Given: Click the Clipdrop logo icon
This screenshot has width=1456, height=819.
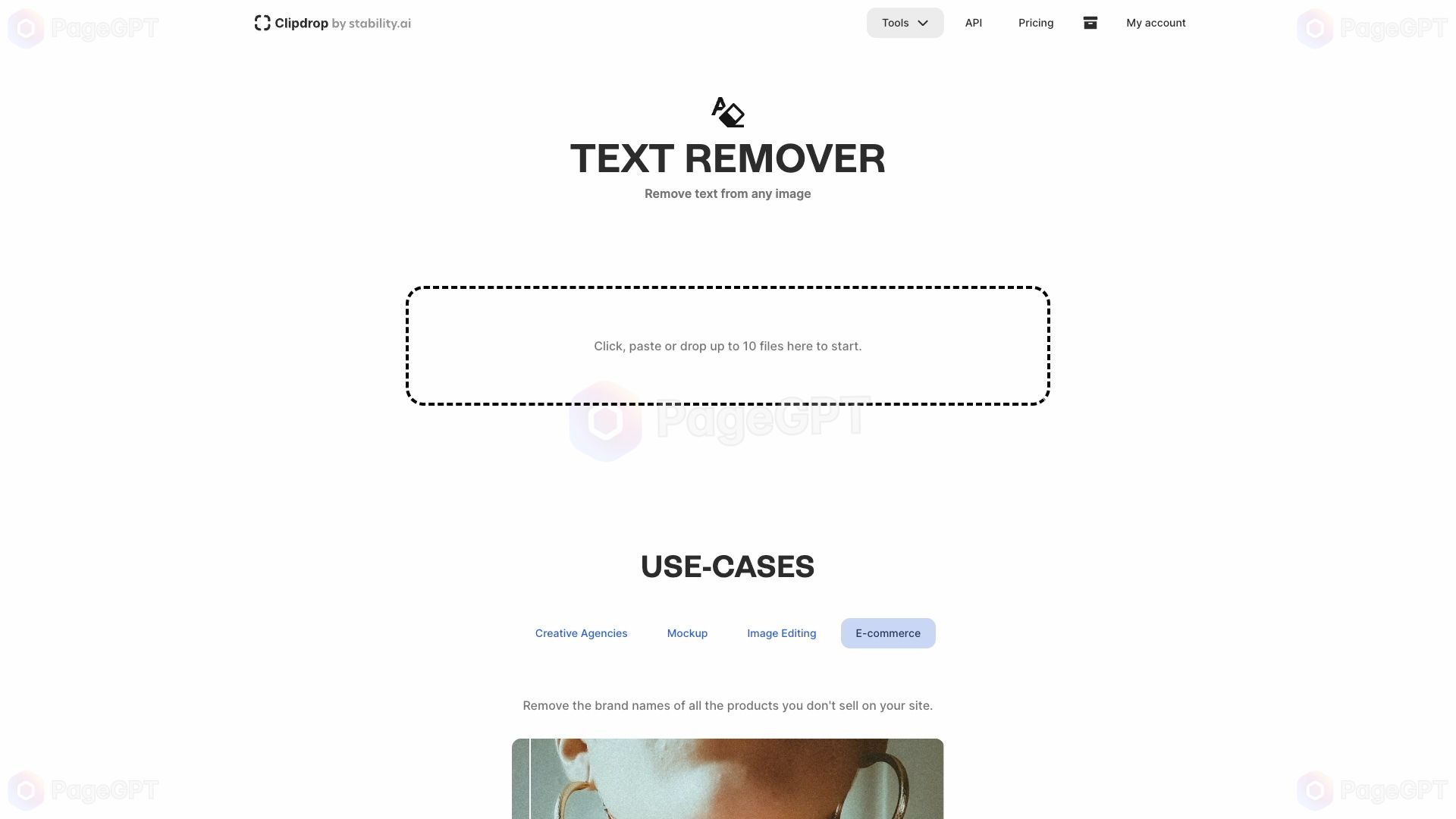Looking at the screenshot, I should (262, 22).
